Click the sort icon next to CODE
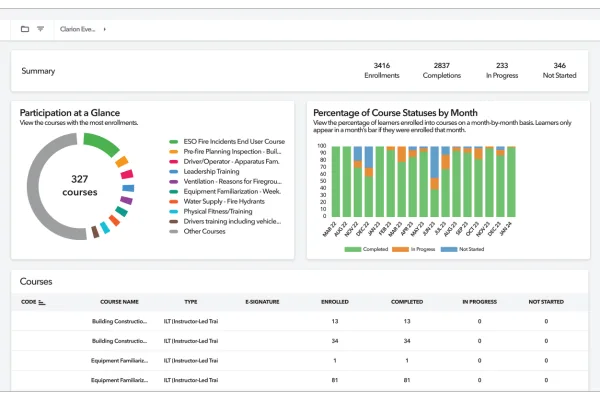This screenshot has height=400, width=600. pos(42,301)
